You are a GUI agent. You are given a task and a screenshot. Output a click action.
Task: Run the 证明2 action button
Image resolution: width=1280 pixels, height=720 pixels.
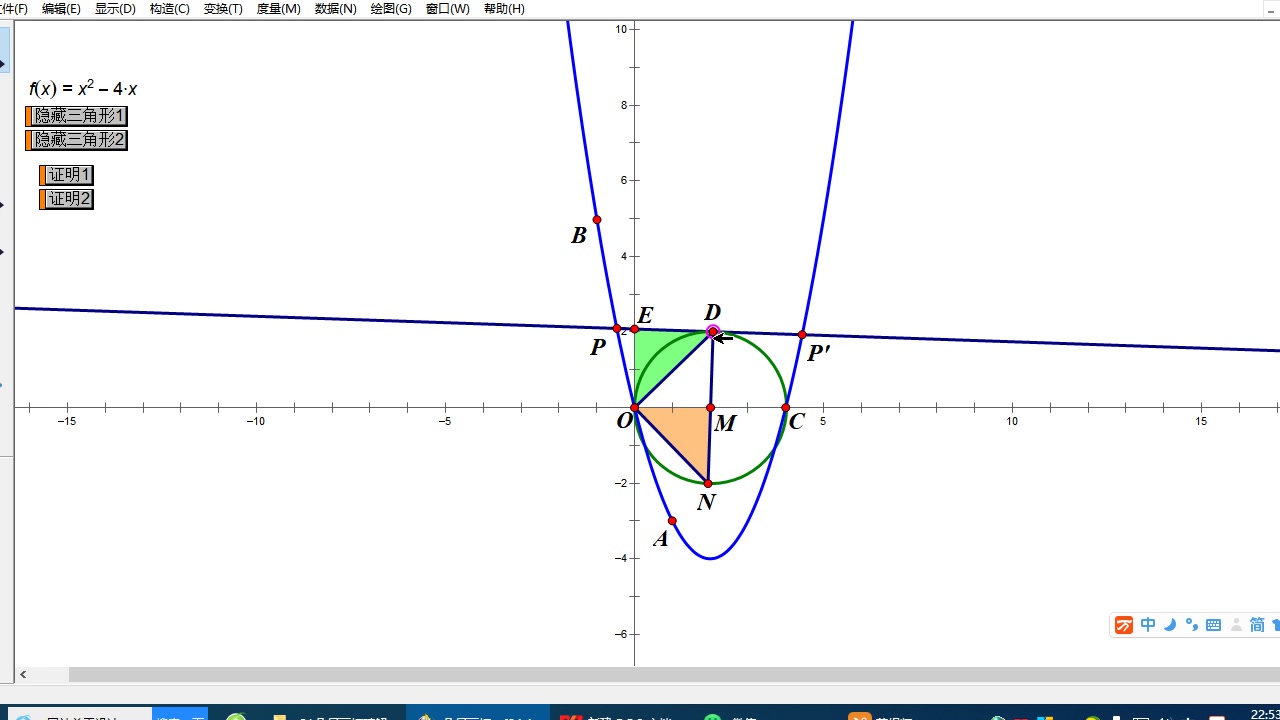click(67, 199)
